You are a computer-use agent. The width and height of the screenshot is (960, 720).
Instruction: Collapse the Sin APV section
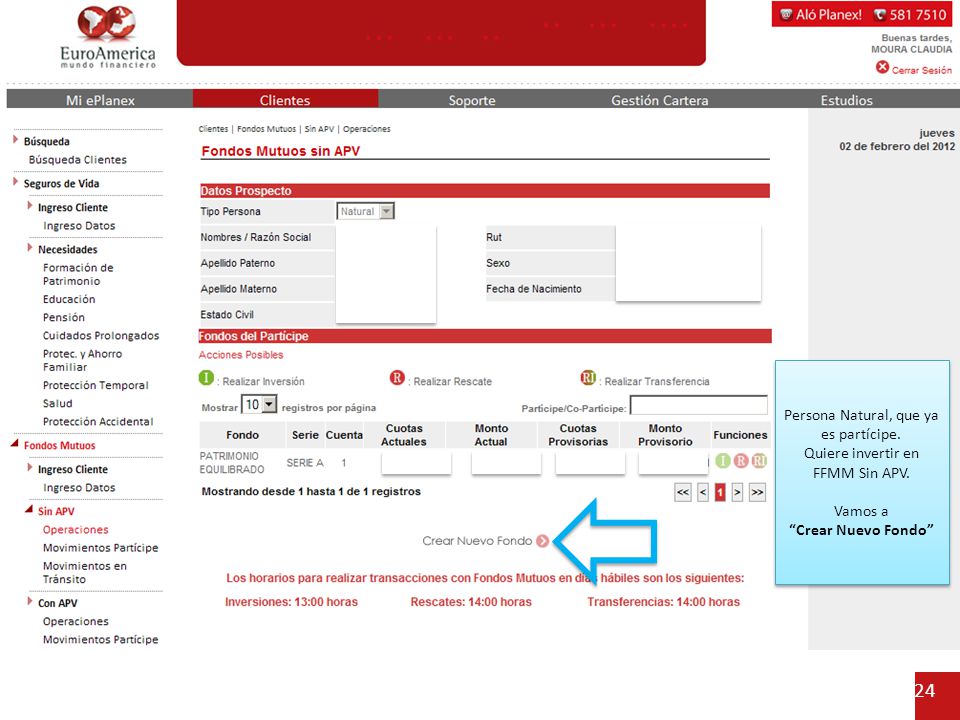pos(29,509)
